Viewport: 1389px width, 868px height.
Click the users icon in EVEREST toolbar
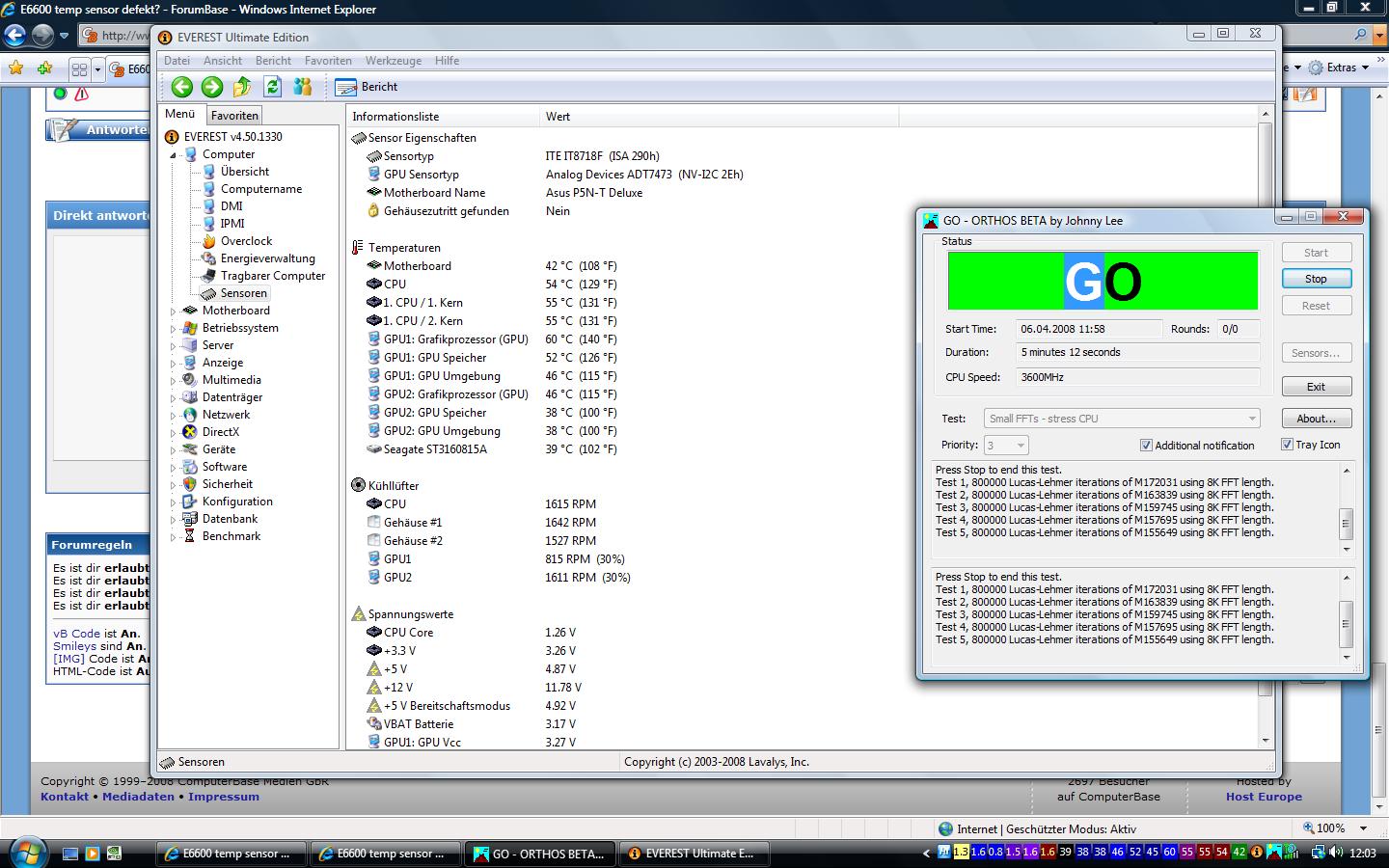303,87
